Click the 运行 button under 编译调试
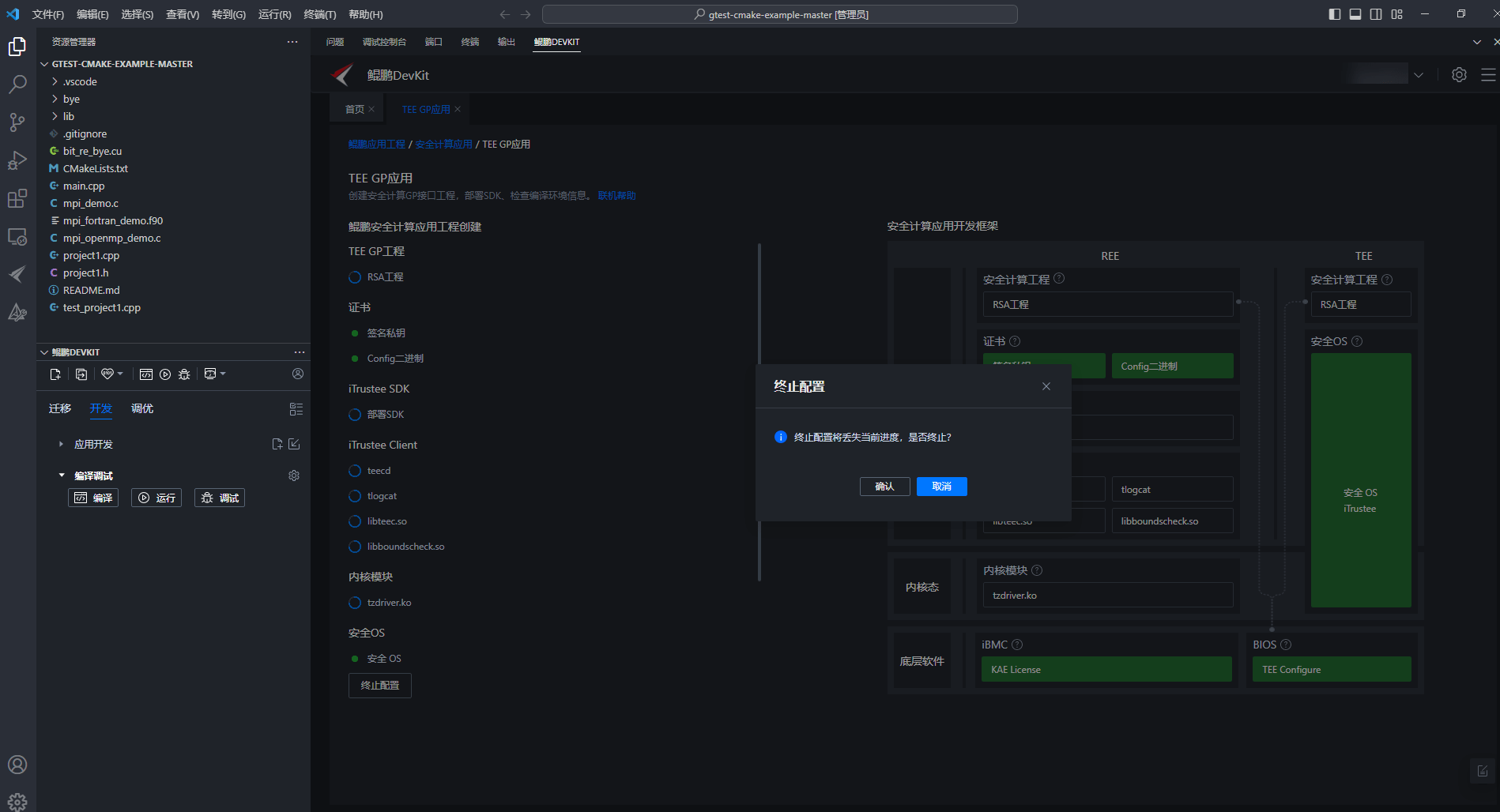Screen dimensions: 1500x812 coord(156,498)
